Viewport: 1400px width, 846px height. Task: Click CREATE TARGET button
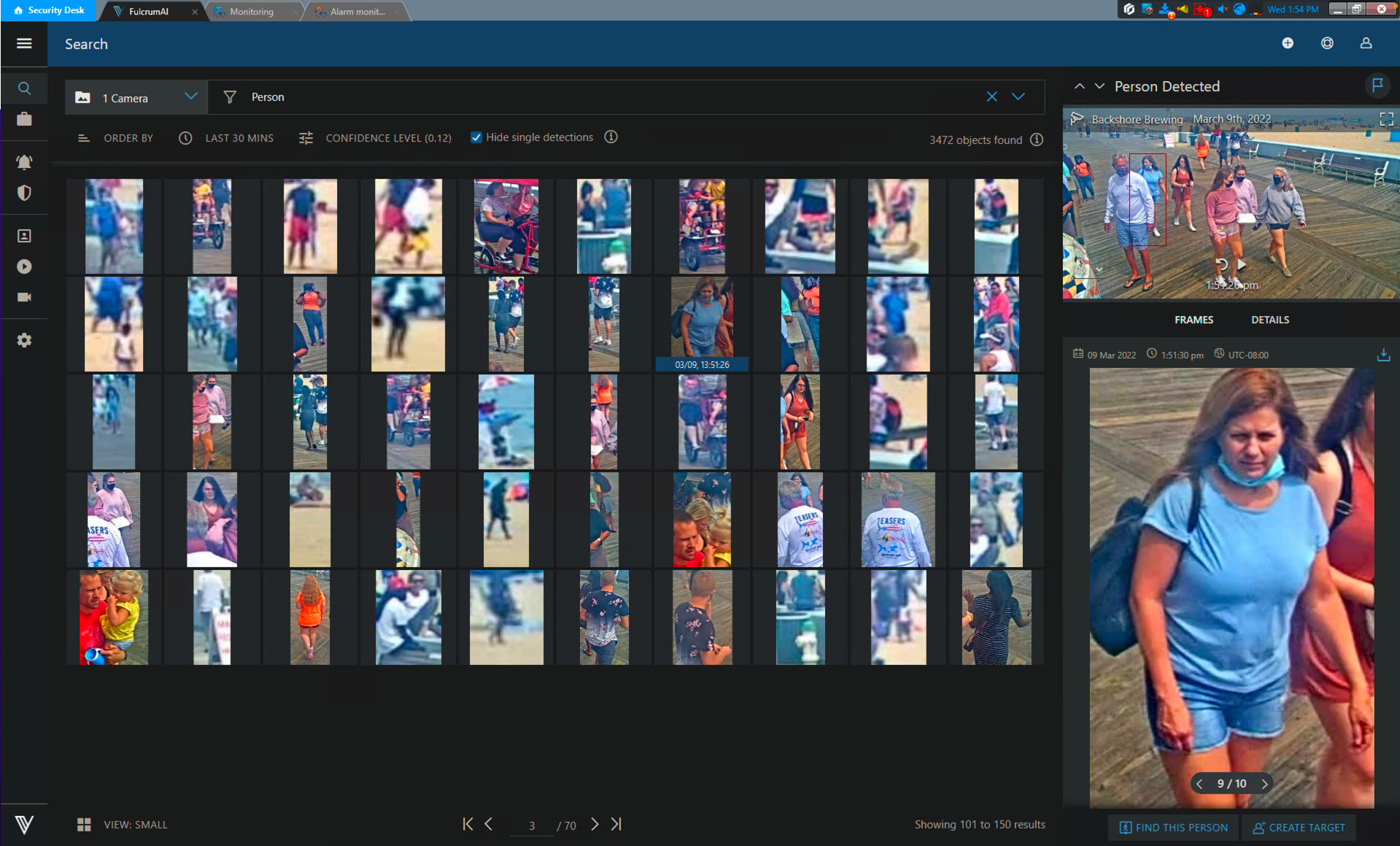[x=1299, y=827]
